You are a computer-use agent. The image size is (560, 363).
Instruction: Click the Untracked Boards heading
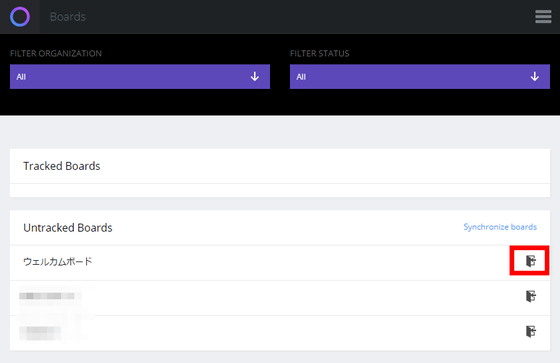tap(68, 228)
